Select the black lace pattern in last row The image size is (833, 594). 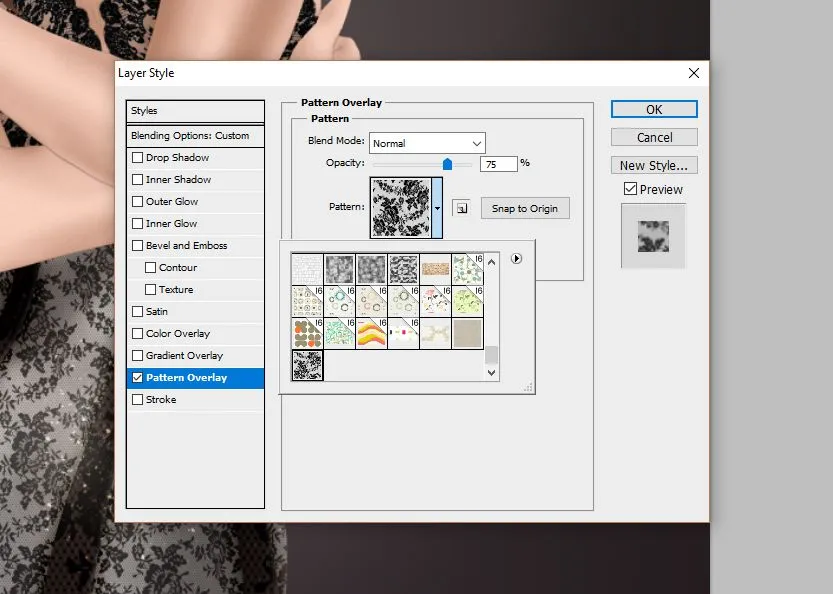(307, 365)
